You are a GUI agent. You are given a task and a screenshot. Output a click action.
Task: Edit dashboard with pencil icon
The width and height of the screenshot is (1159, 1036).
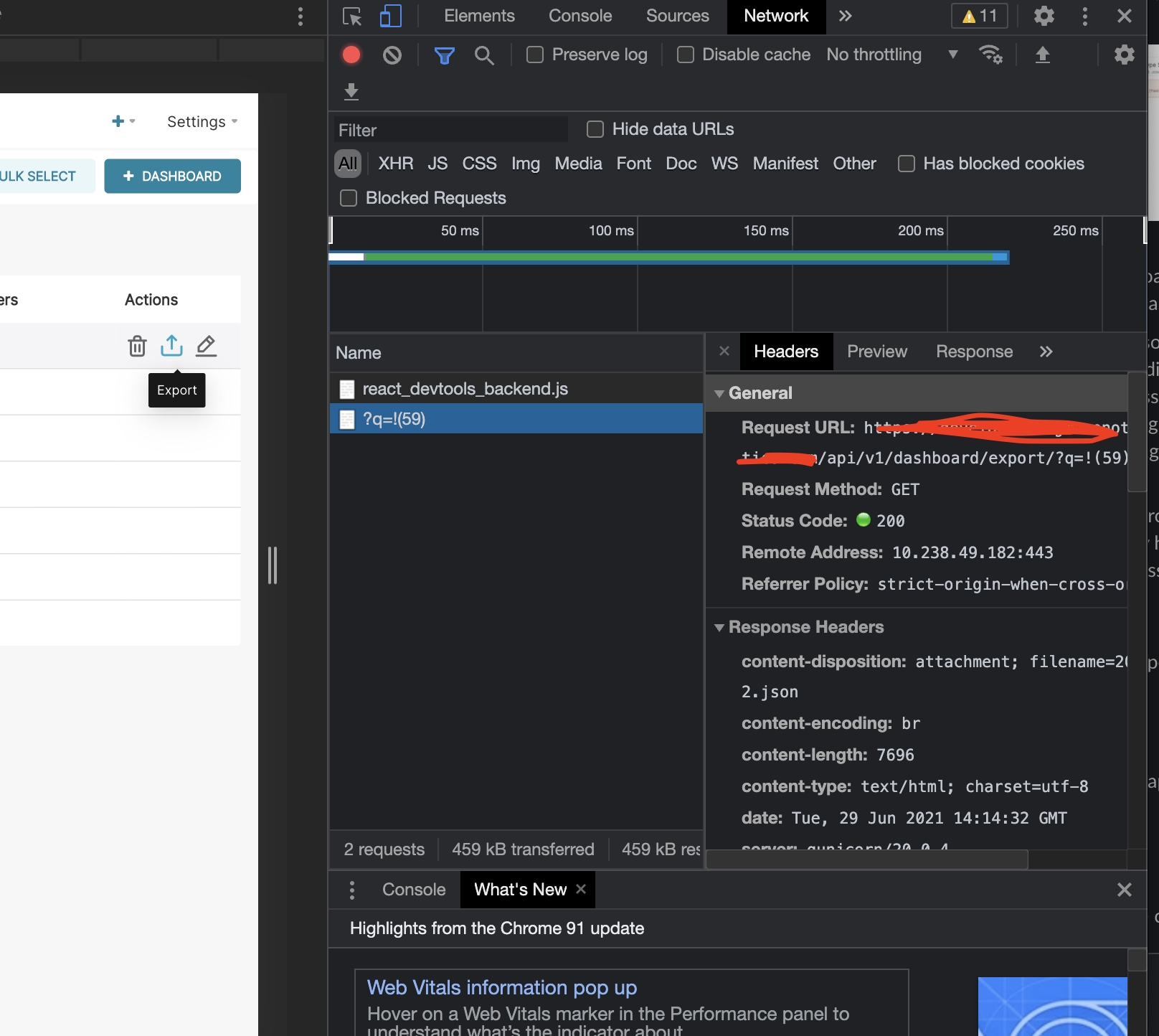pyautogui.click(x=207, y=346)
